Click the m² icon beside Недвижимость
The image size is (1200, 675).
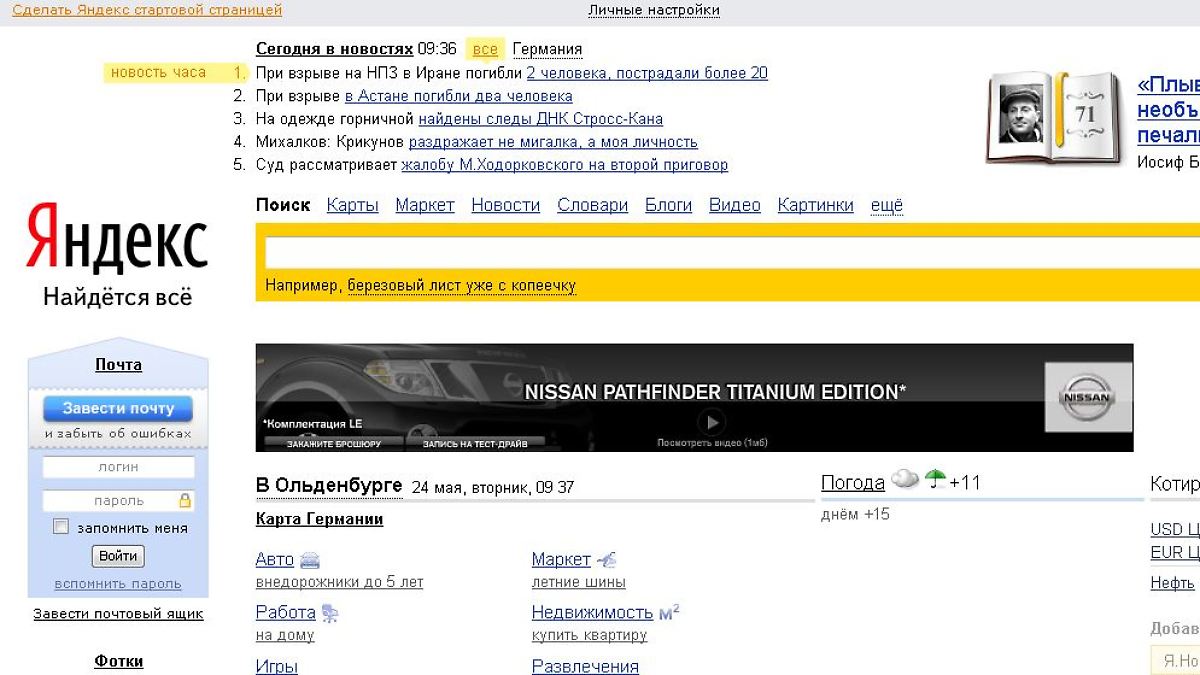point(669,612)
